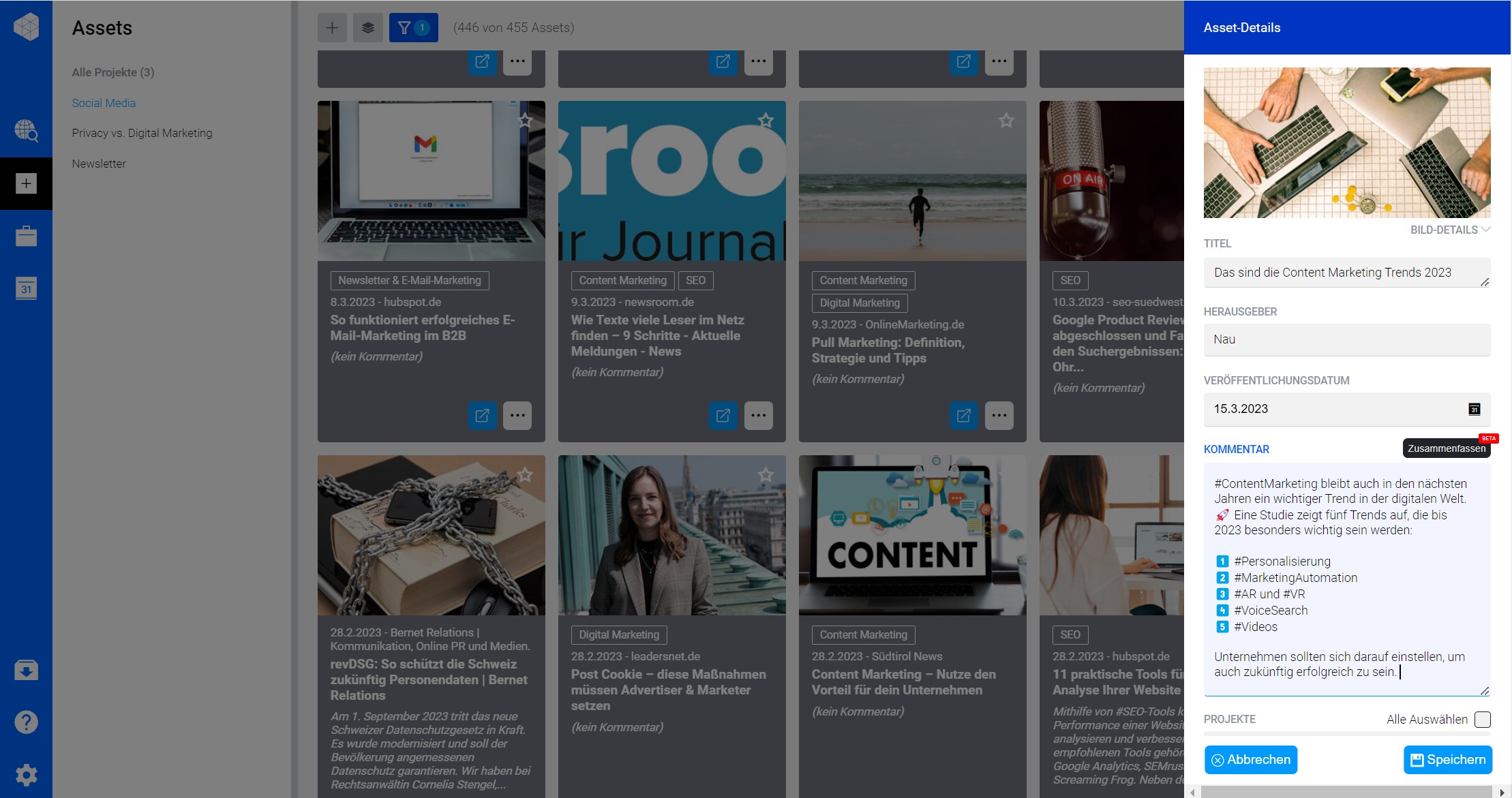Open more options on newsroom.de card
This screenshot has width=1512, height=798.
click(759, 415)
